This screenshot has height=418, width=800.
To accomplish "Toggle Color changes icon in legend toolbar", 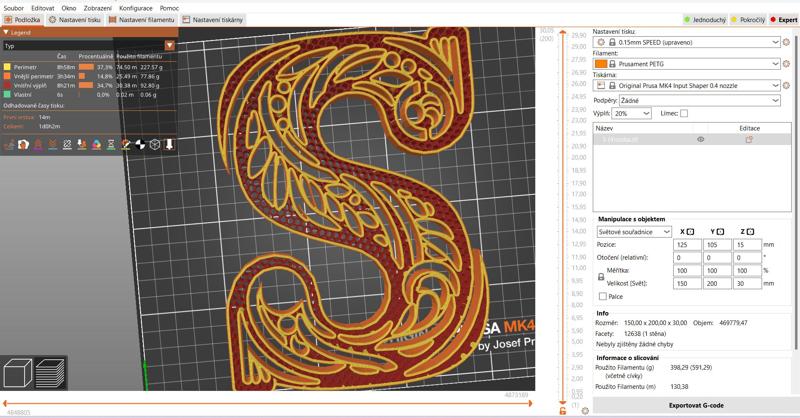I will point(96,145).
